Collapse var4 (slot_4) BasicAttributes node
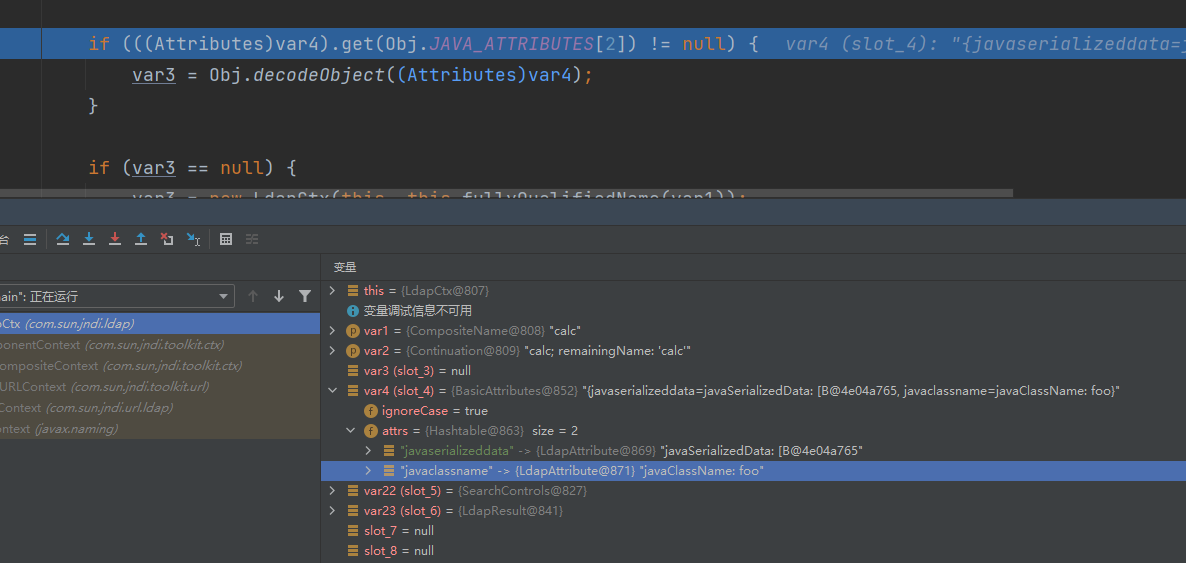Screen dimensions: 1186x563 point(331,391)
